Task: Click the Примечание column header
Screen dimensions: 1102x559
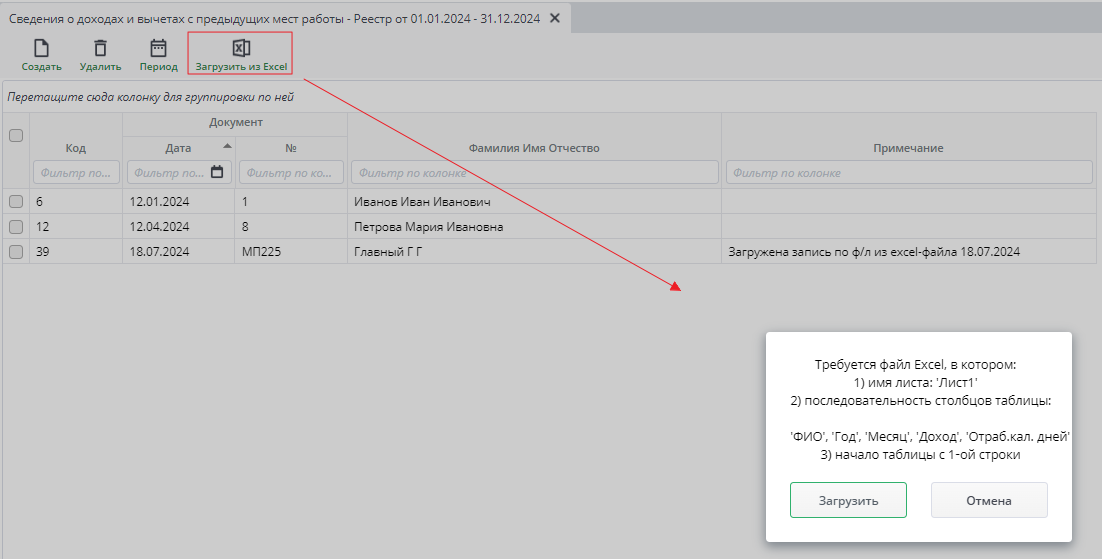Action: [908, 148]
